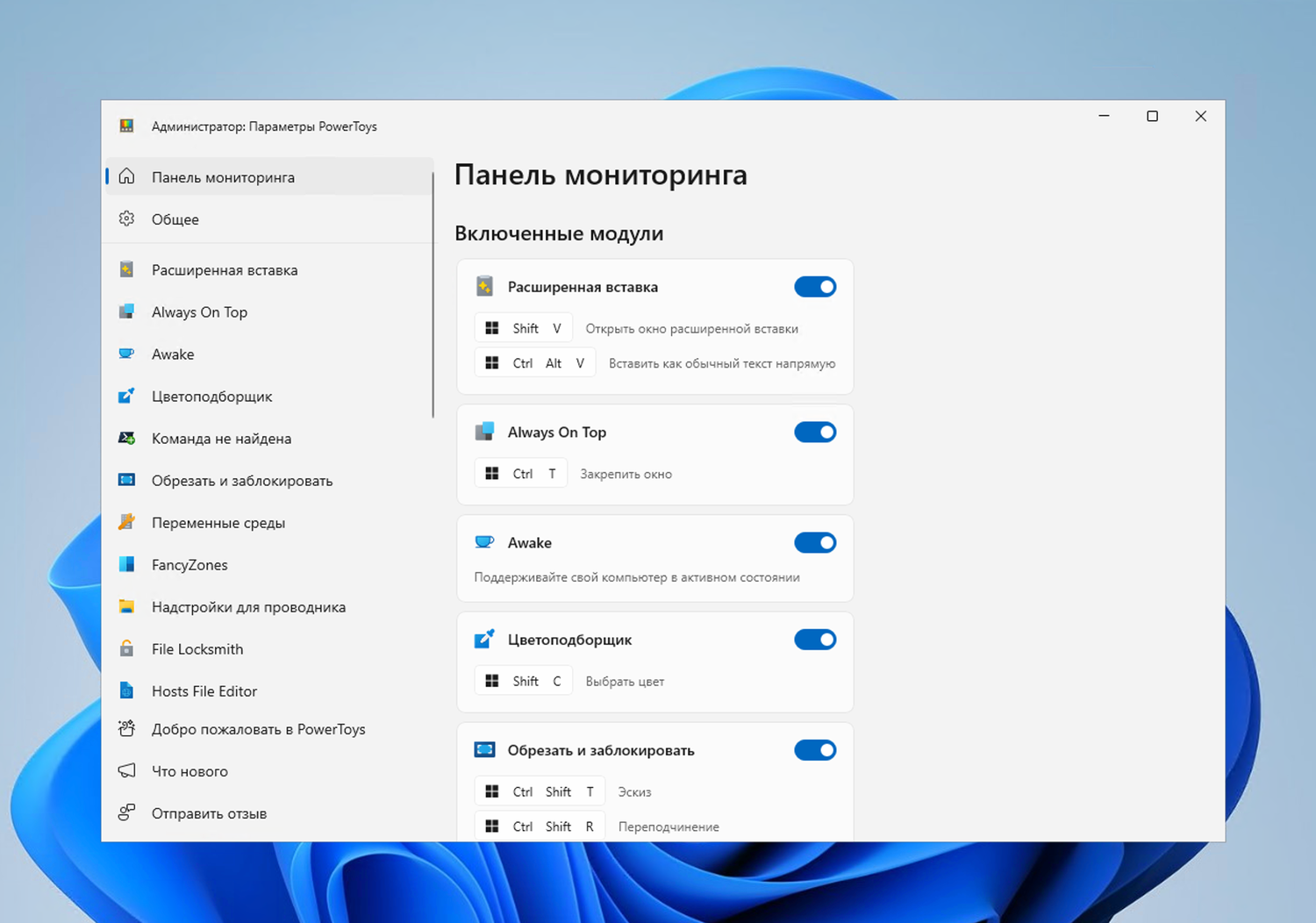Select Переменные среды in the sidebar
The height and width of the screenshot is (923, 1316).
click(x=268, y=523)
